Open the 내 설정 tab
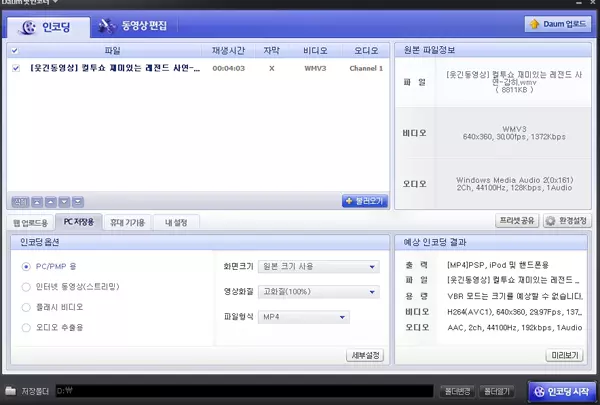Screen dimensions: 600x405 pos(176,222)
